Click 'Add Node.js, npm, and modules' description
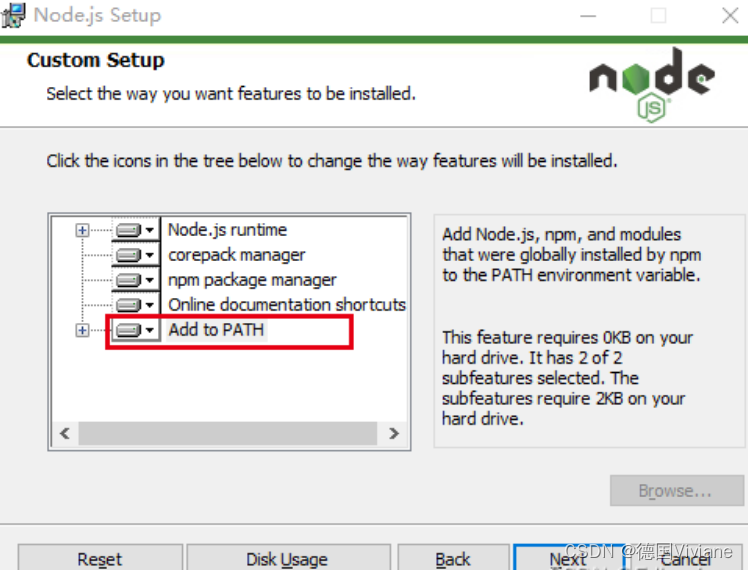The image size is (748, 570). [571, 255]
